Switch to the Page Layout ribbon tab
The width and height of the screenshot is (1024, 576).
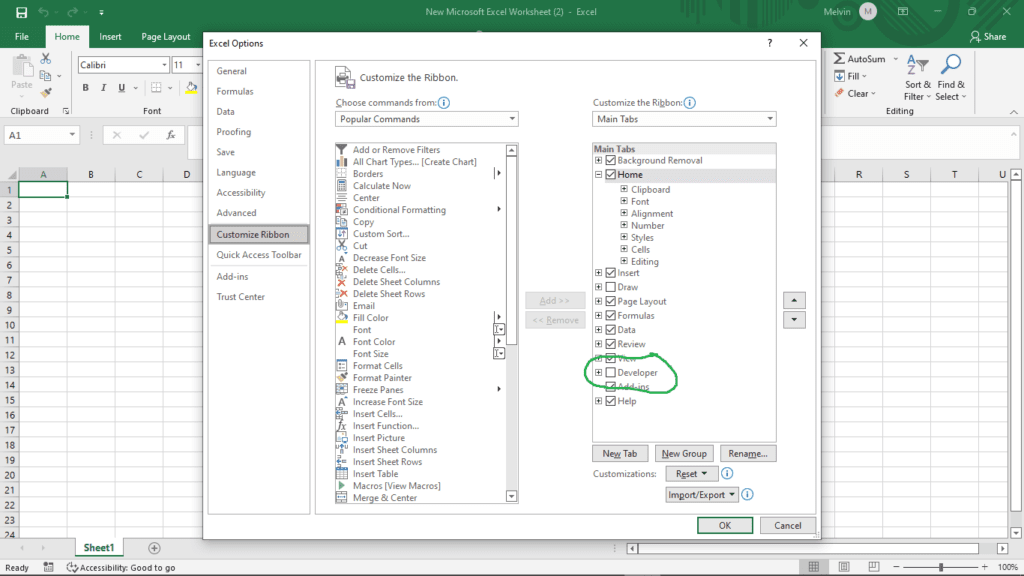coord(165,36)
